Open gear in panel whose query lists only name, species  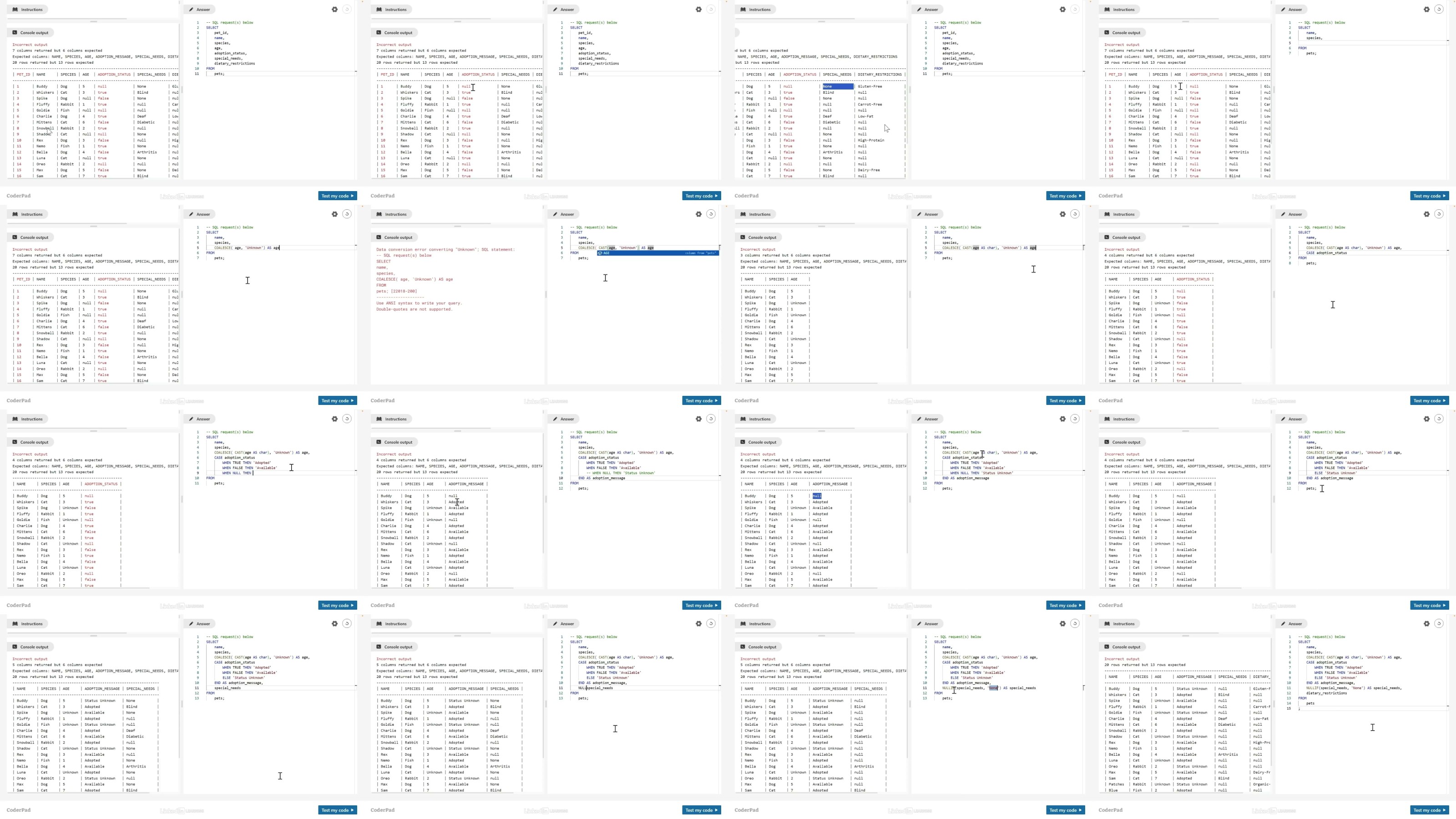1426,10
